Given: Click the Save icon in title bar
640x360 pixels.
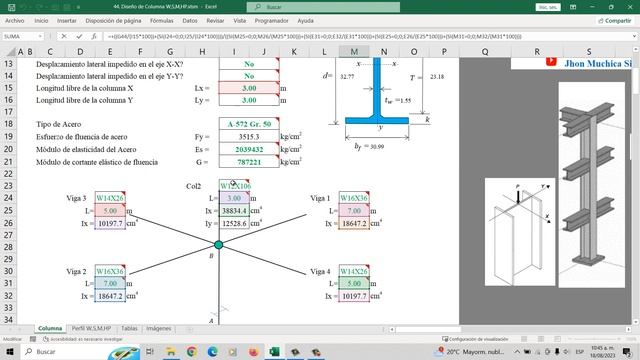Looking at the screenshot, I should 11,7.
